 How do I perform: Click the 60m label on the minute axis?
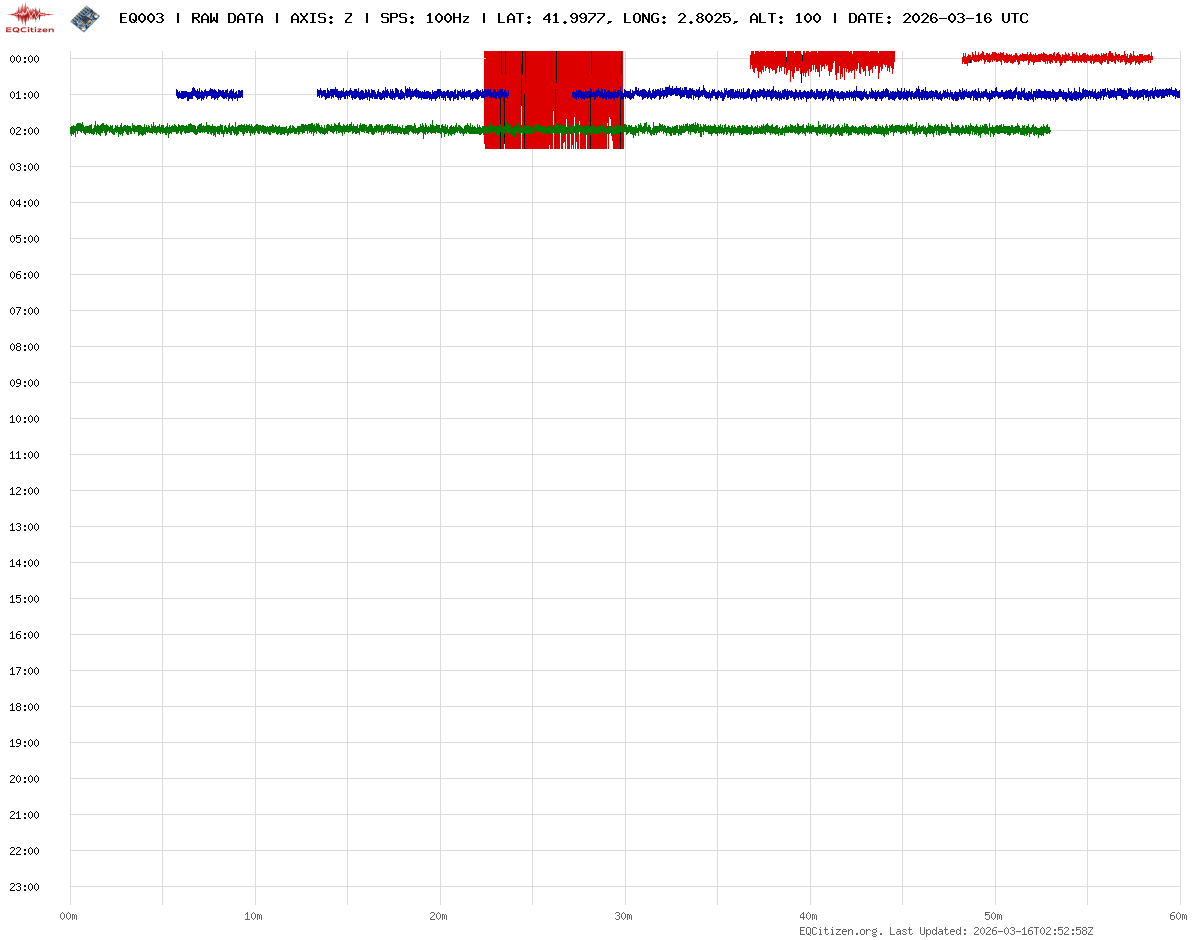point(1179,916)
